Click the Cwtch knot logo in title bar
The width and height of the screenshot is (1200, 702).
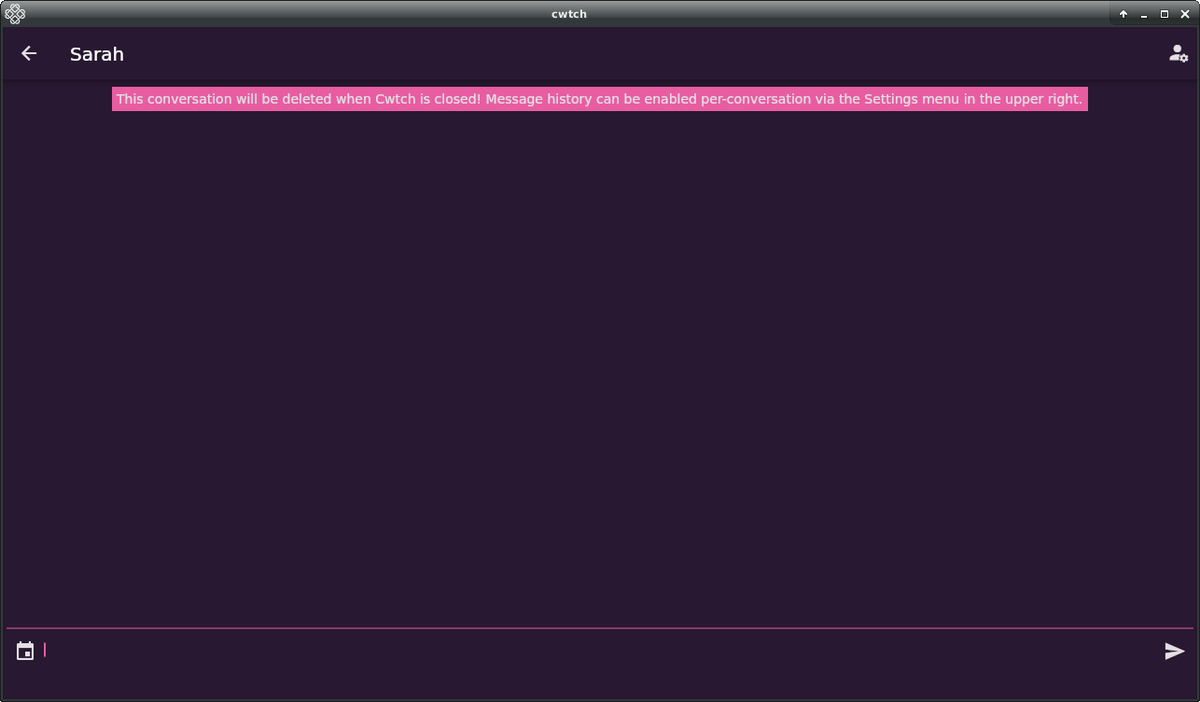(15, 14)
